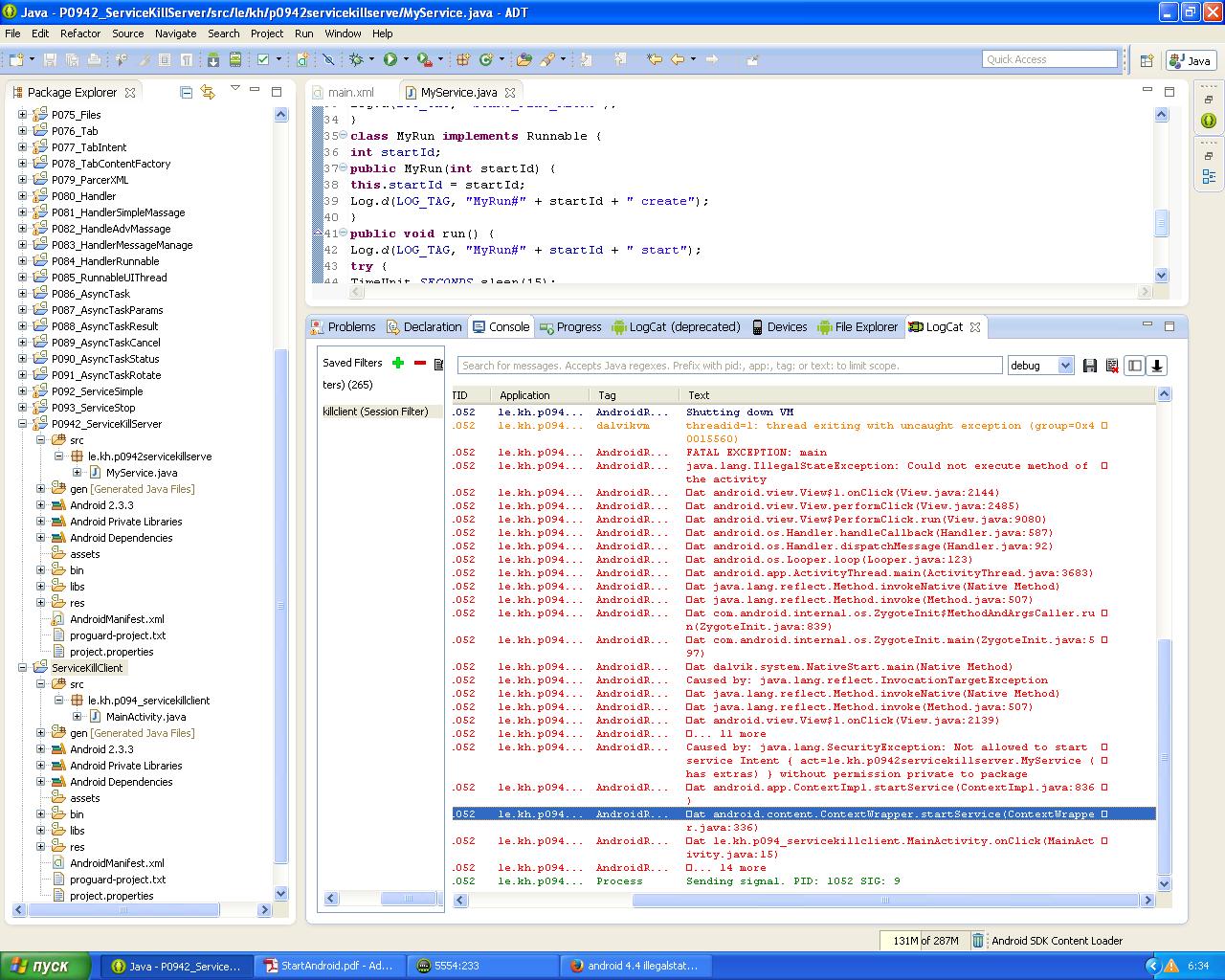Click the green plus add filter icon
The image size is (1225, 980).
pos(398,363)
